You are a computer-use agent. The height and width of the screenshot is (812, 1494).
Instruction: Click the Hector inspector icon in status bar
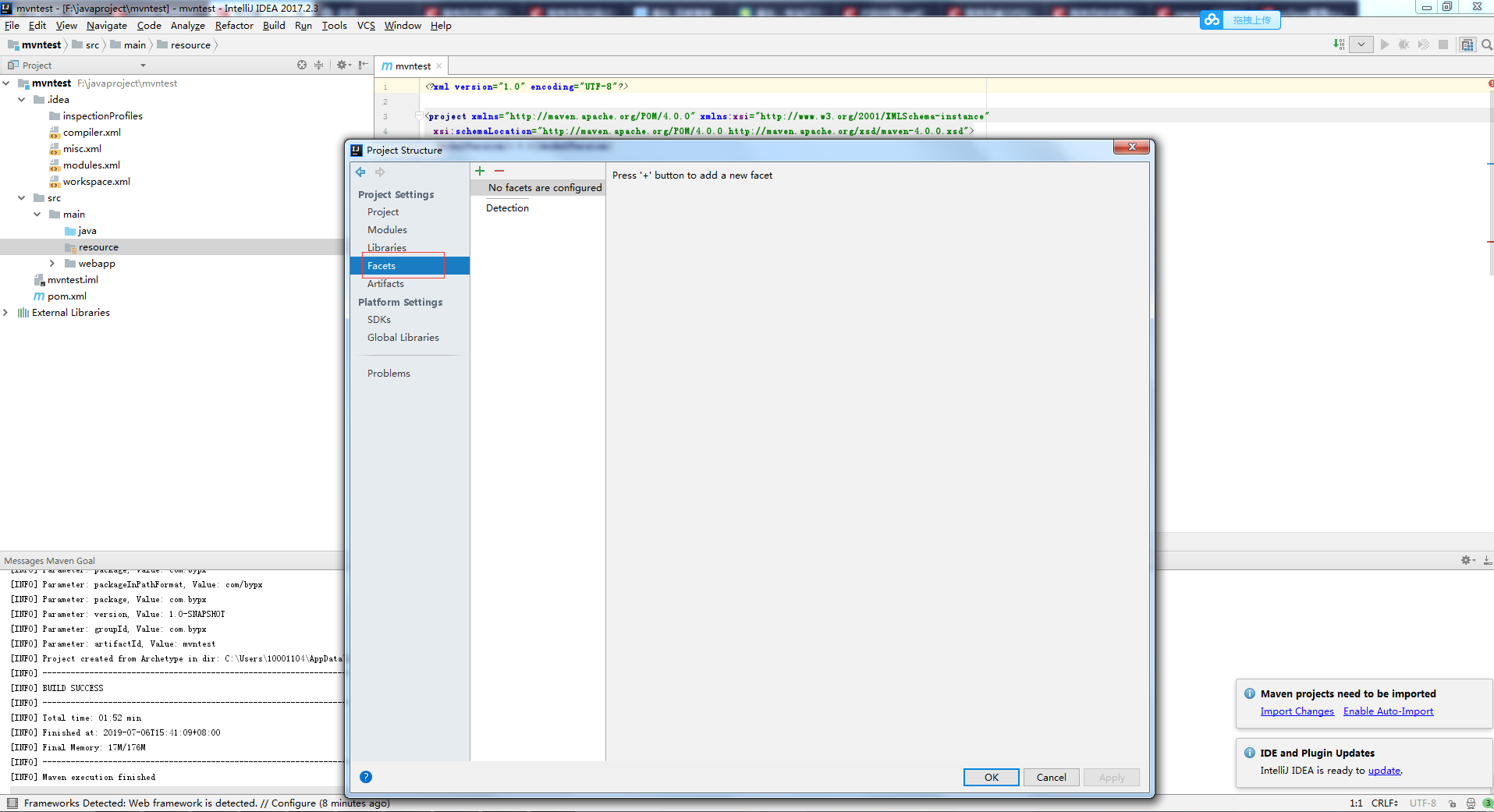click(1471, 803)
